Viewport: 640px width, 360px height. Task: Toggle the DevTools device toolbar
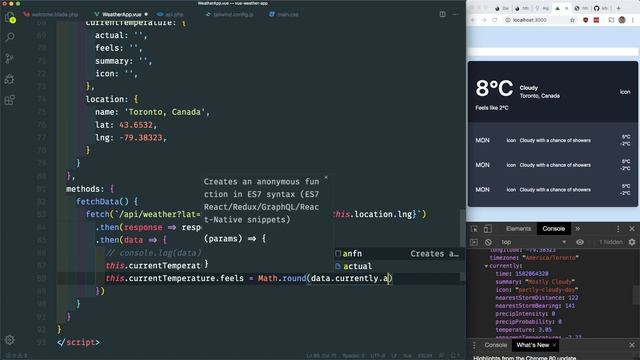tap(488, 229)
